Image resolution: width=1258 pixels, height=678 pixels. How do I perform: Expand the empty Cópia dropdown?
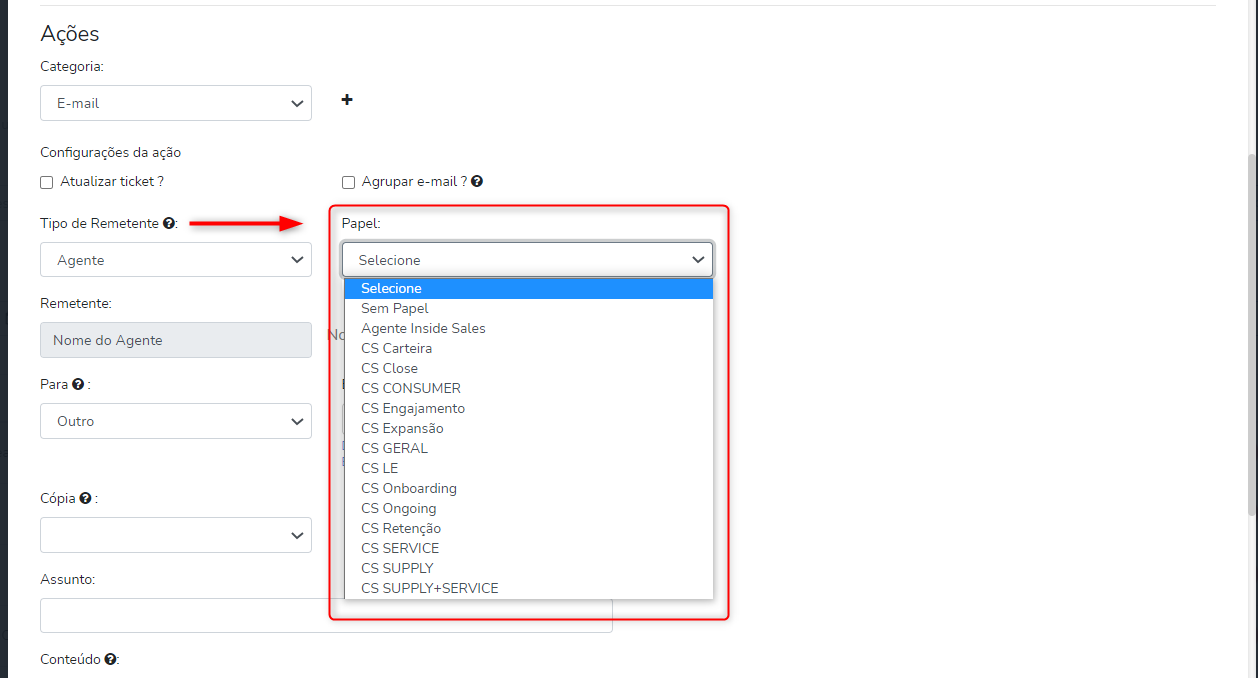(176, 535)
